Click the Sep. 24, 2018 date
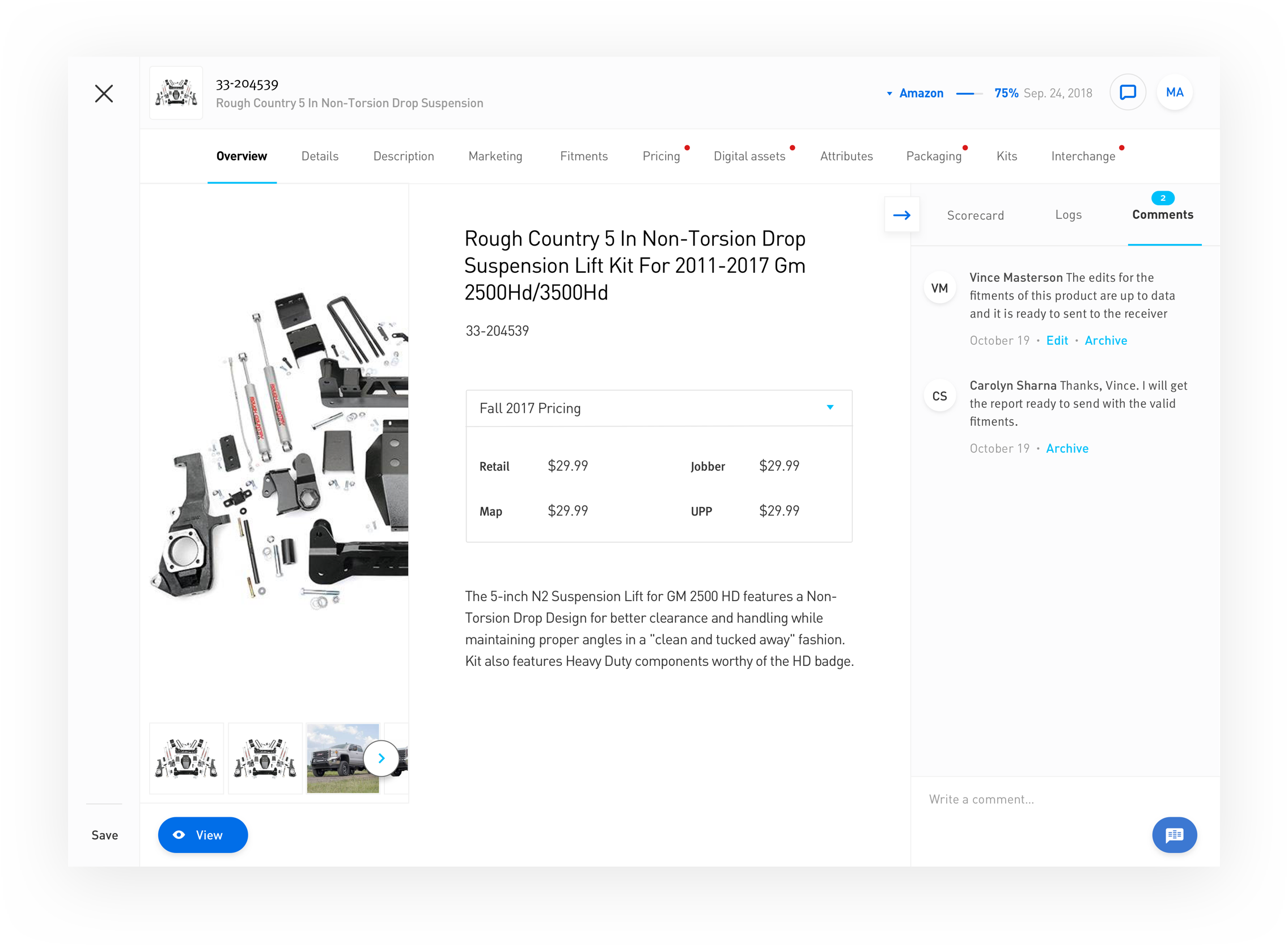 (x=1057, y=93)
